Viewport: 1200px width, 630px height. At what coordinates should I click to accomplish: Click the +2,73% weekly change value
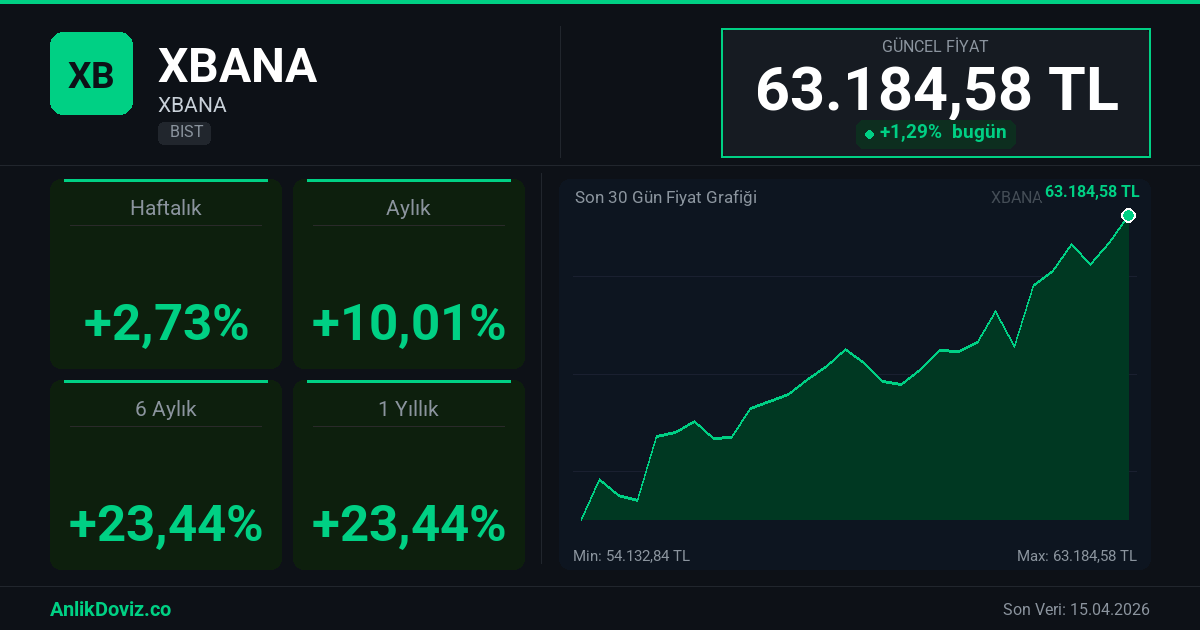tap(166, 323)
